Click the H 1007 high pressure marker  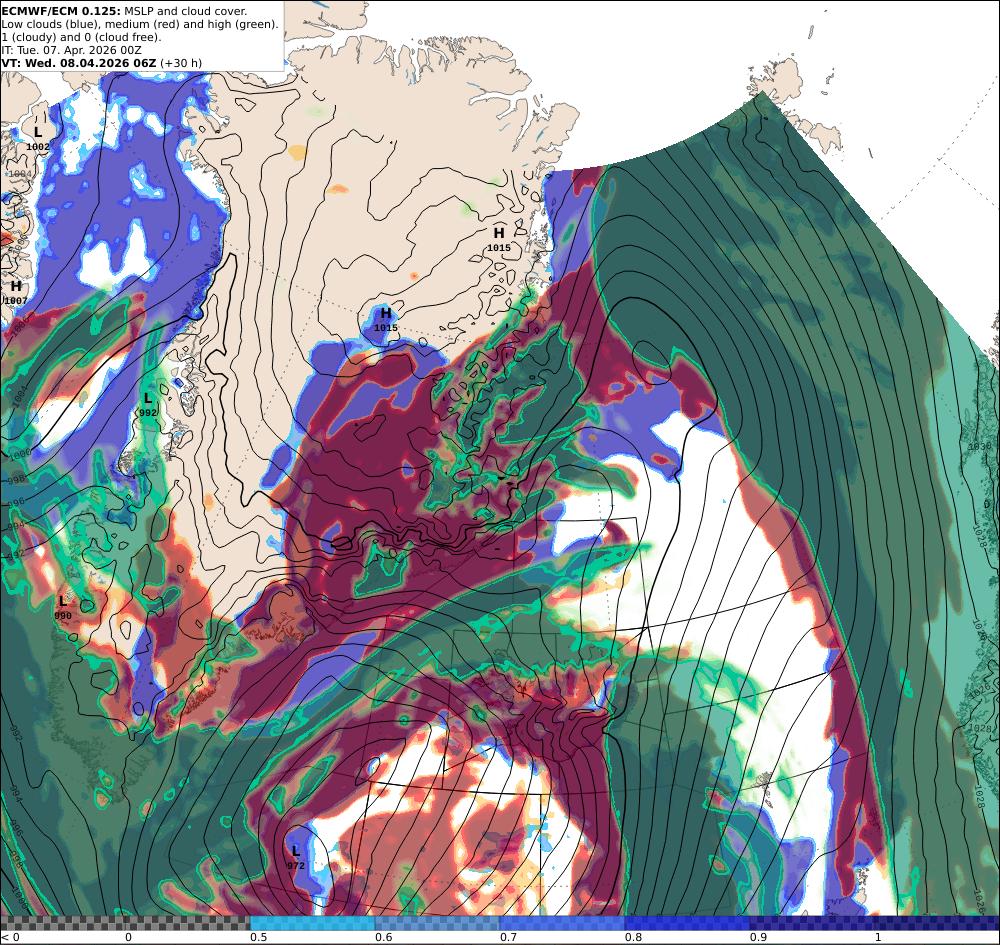16,293
